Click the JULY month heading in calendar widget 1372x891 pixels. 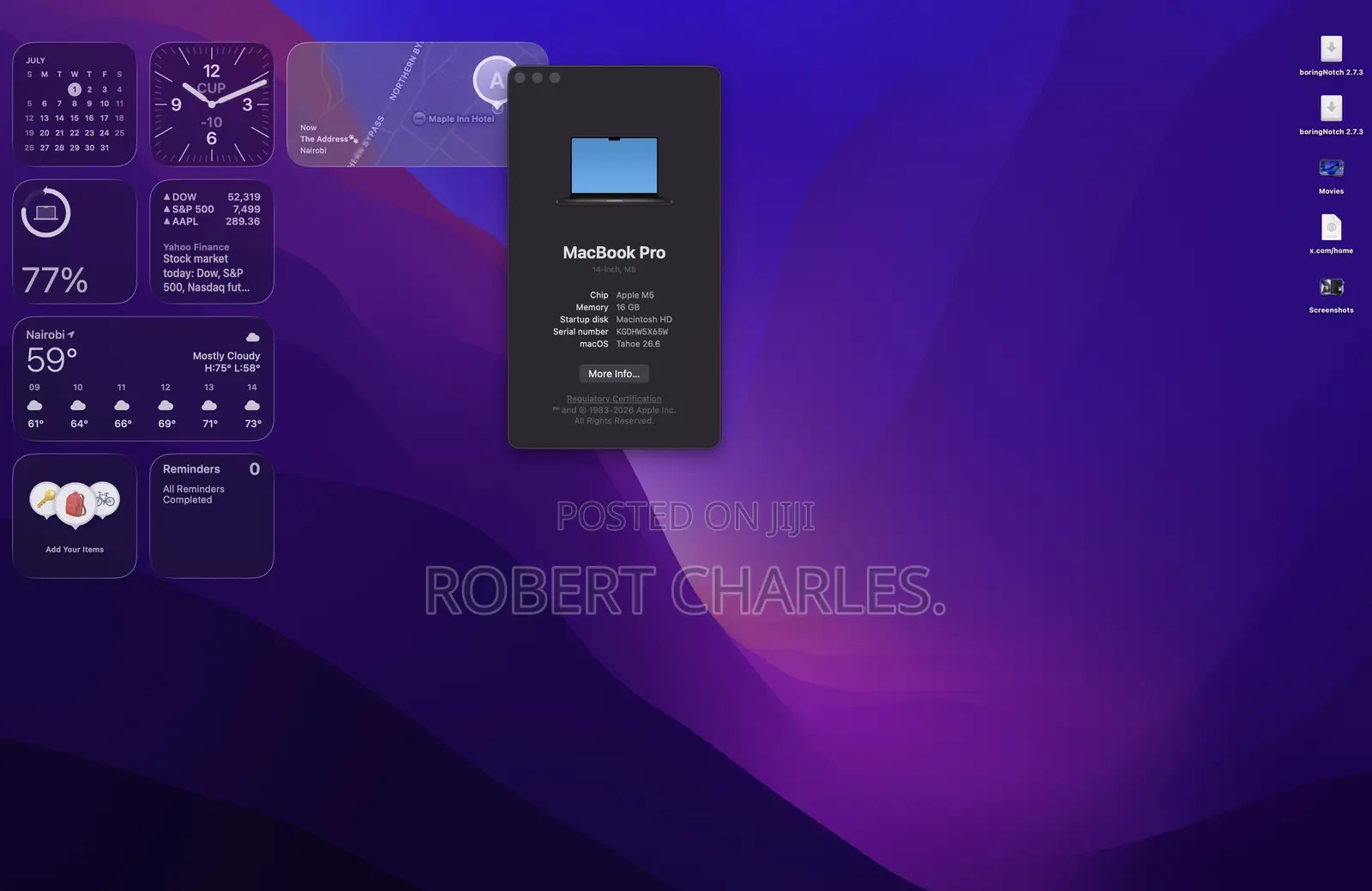point(35,61)
